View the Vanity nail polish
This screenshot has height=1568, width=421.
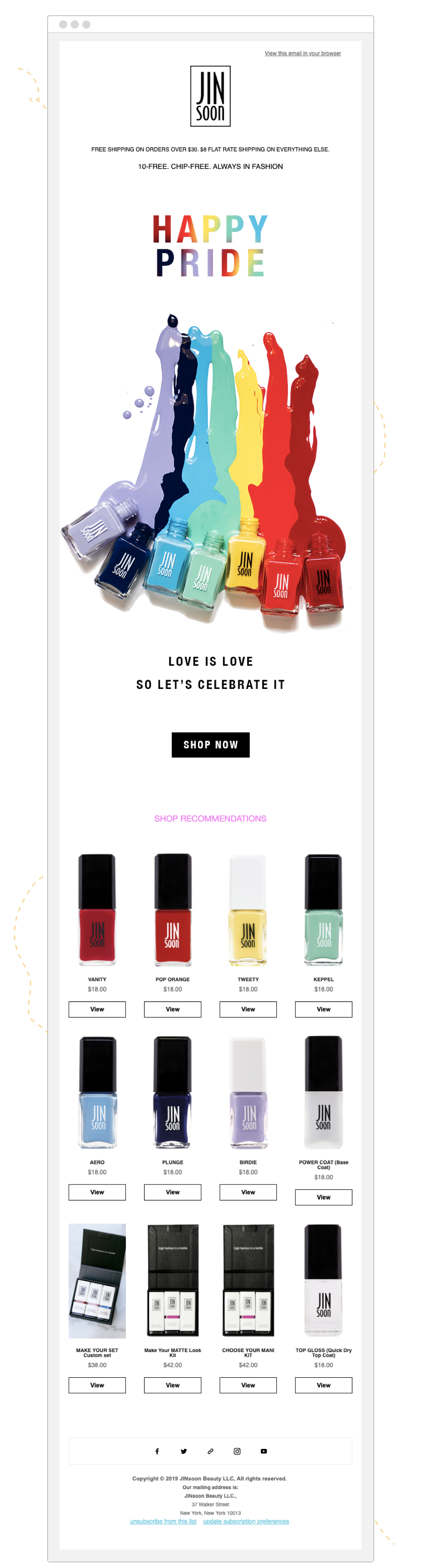click(97, 1009)
